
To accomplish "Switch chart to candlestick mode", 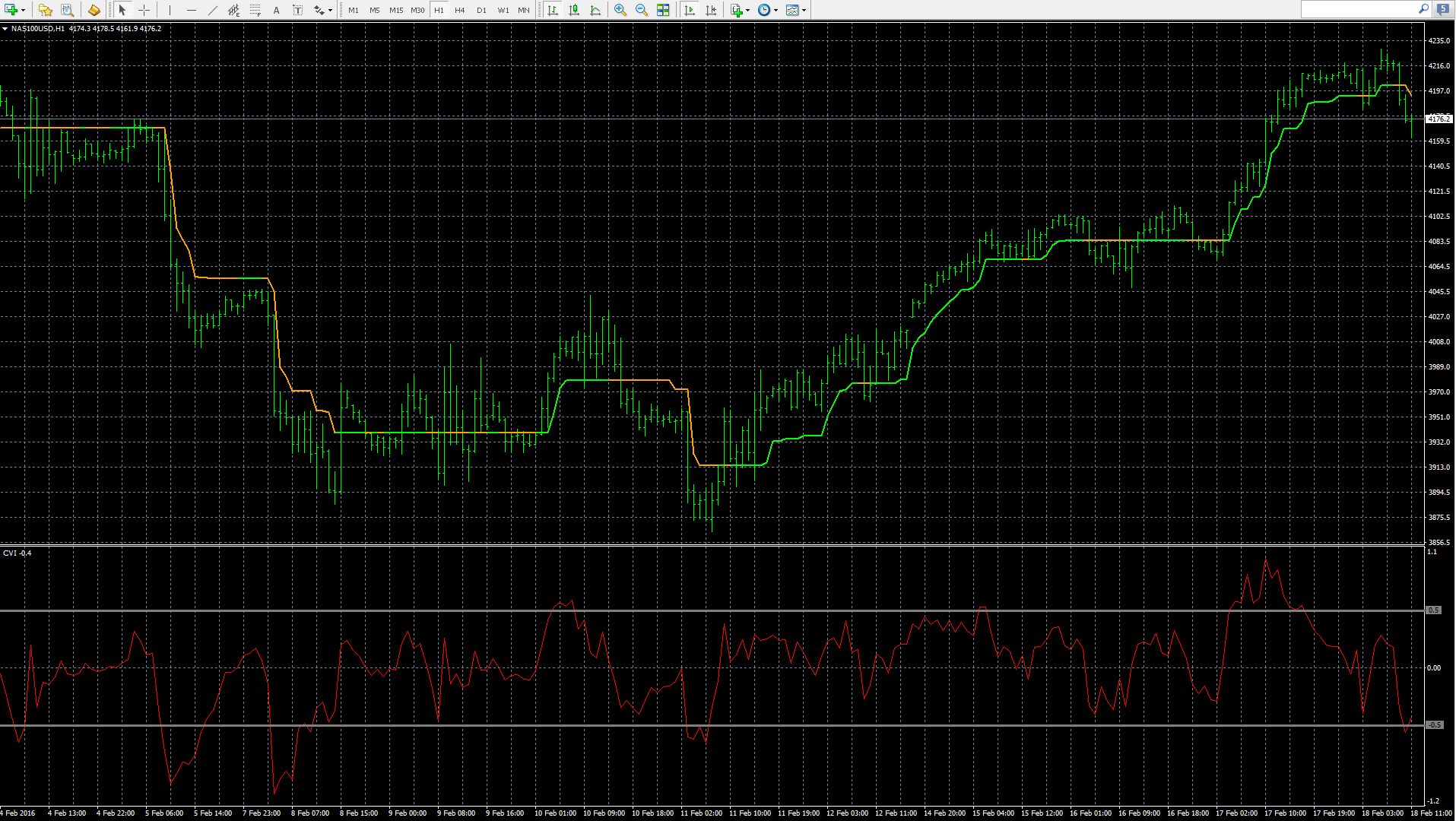I will tap(574, 10).
